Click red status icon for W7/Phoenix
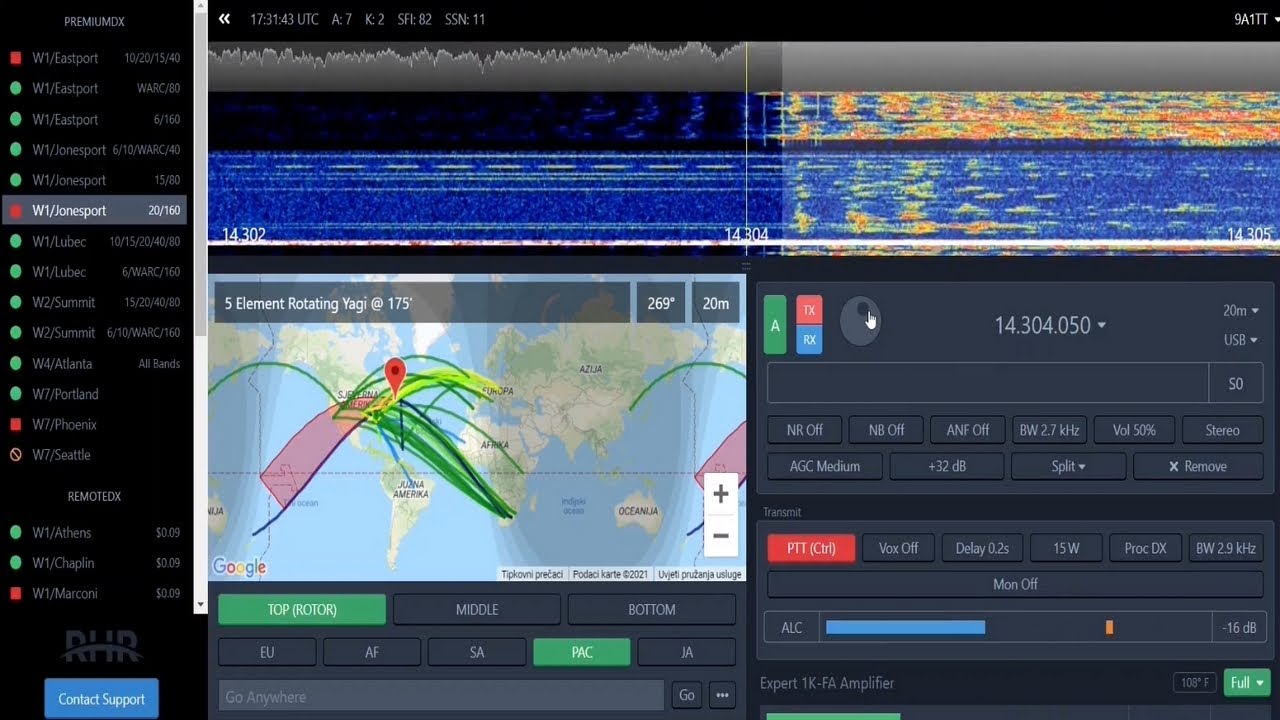 [15, 424]
